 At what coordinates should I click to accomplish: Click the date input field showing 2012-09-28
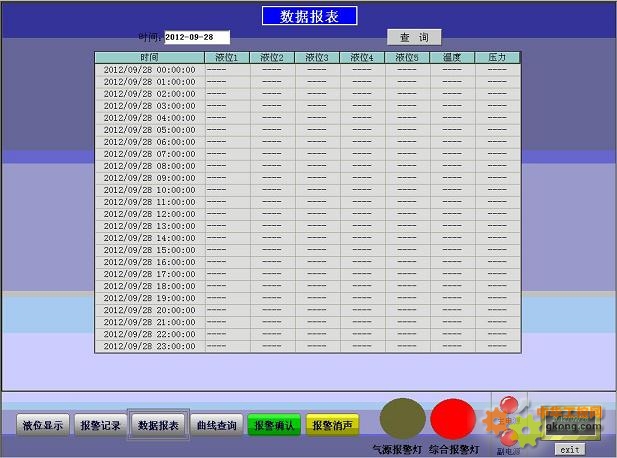click(196, 37)
